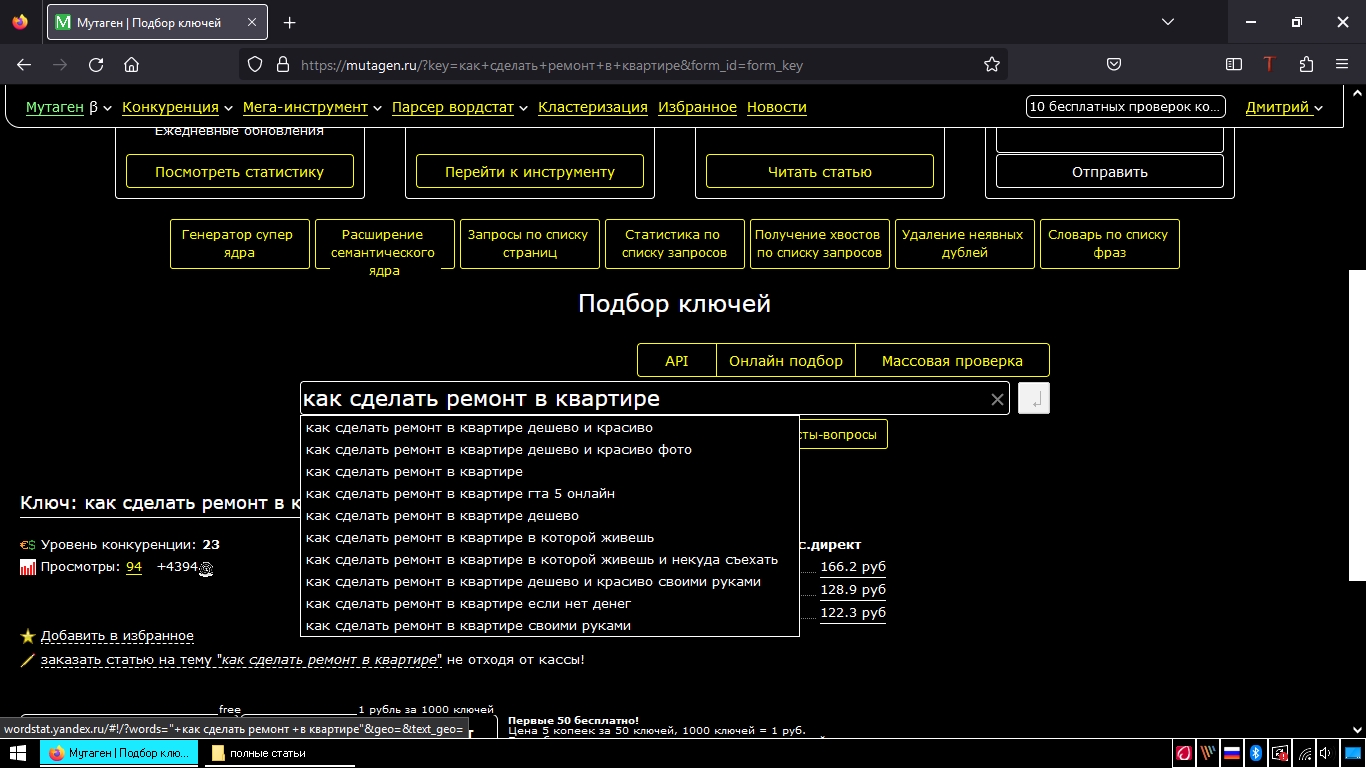The width and height of the screenshot is (1366, 768).
Task: Open Запросы по списку страниц tool
Action: coord(530,244)
